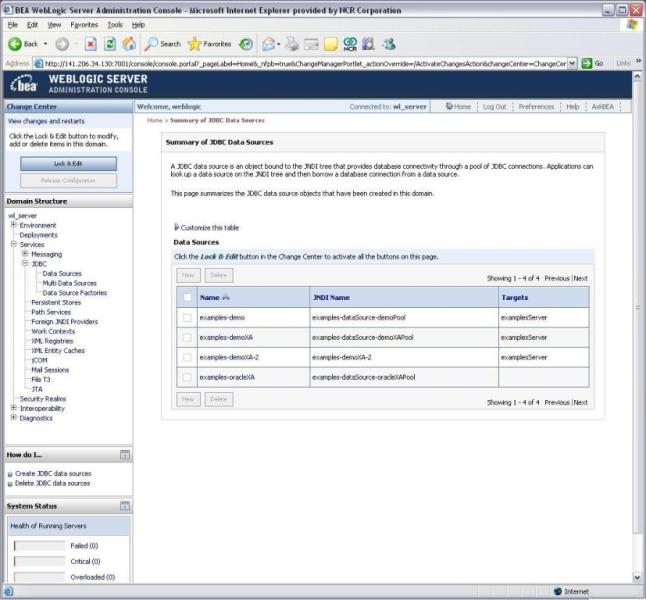
Task: Click the Overloaded (0) health bar
Action: click(40, 576)
